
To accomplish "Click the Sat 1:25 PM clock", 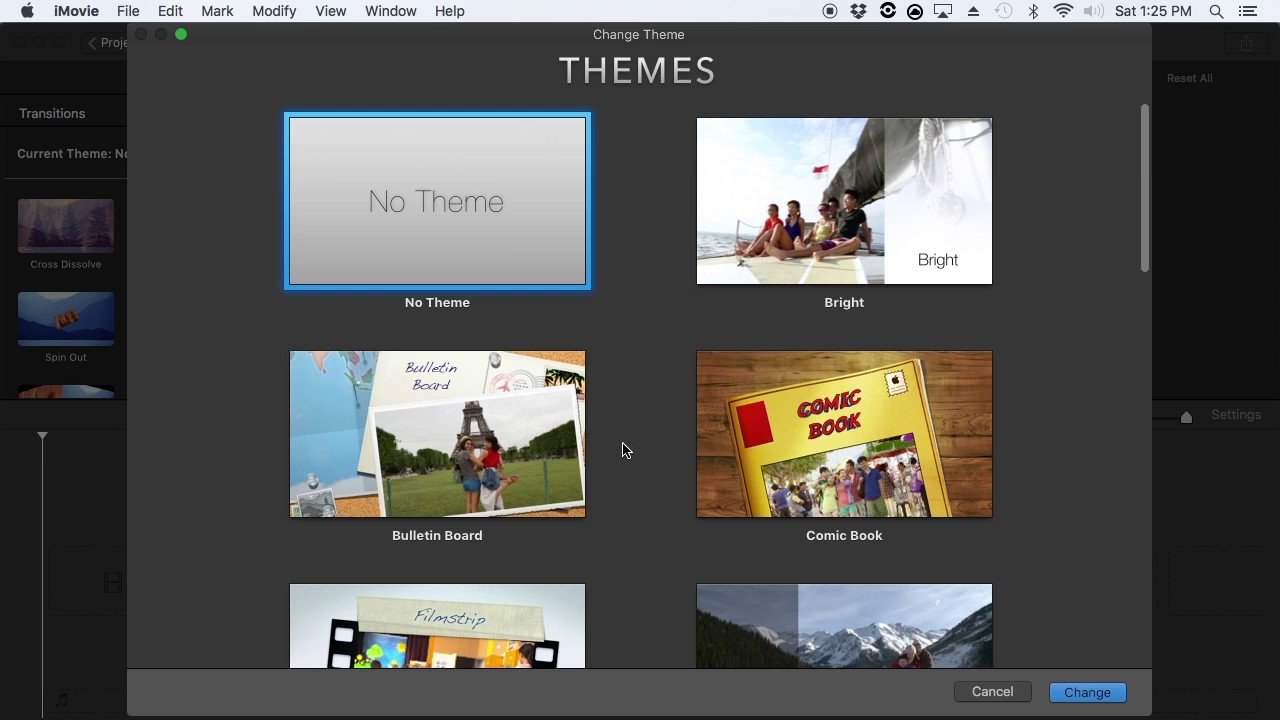I will [1154, 11].
